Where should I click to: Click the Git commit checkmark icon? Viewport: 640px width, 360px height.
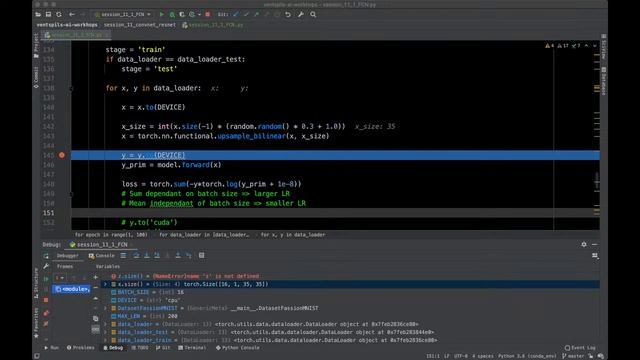[246, 14]
